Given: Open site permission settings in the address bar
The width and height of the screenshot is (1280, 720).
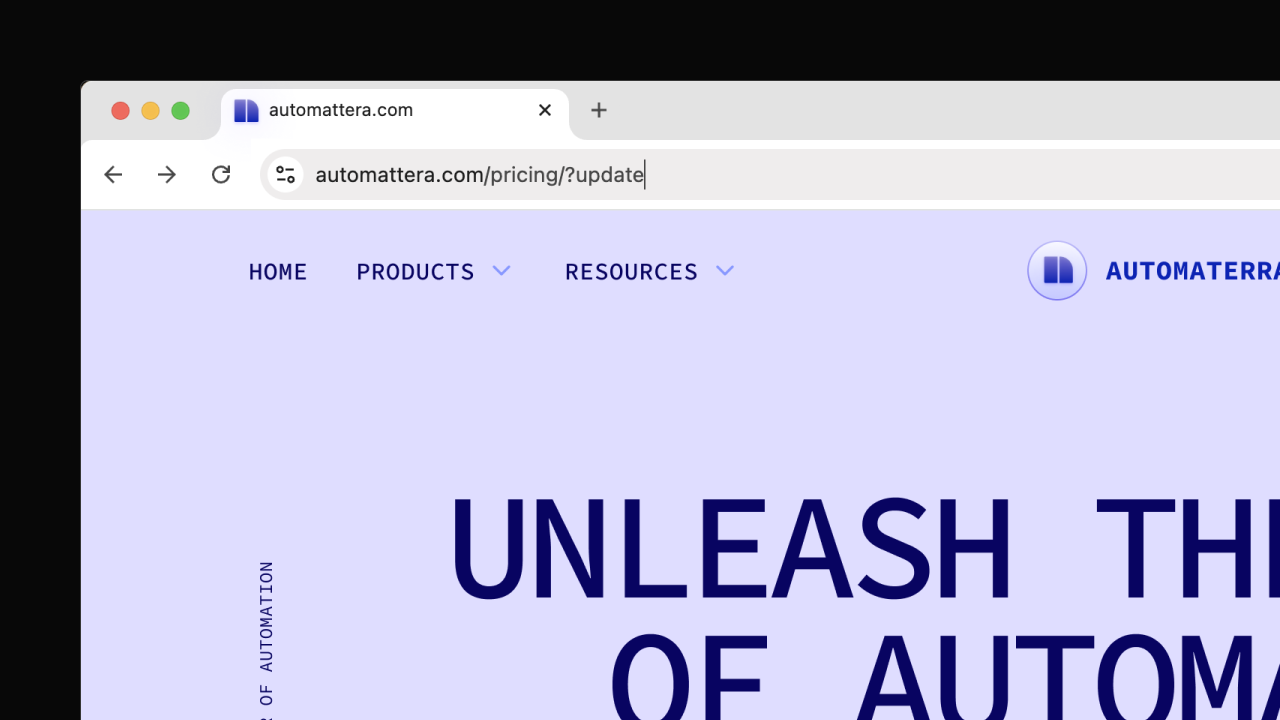Looking at the screenshot, I should (285, 174).
